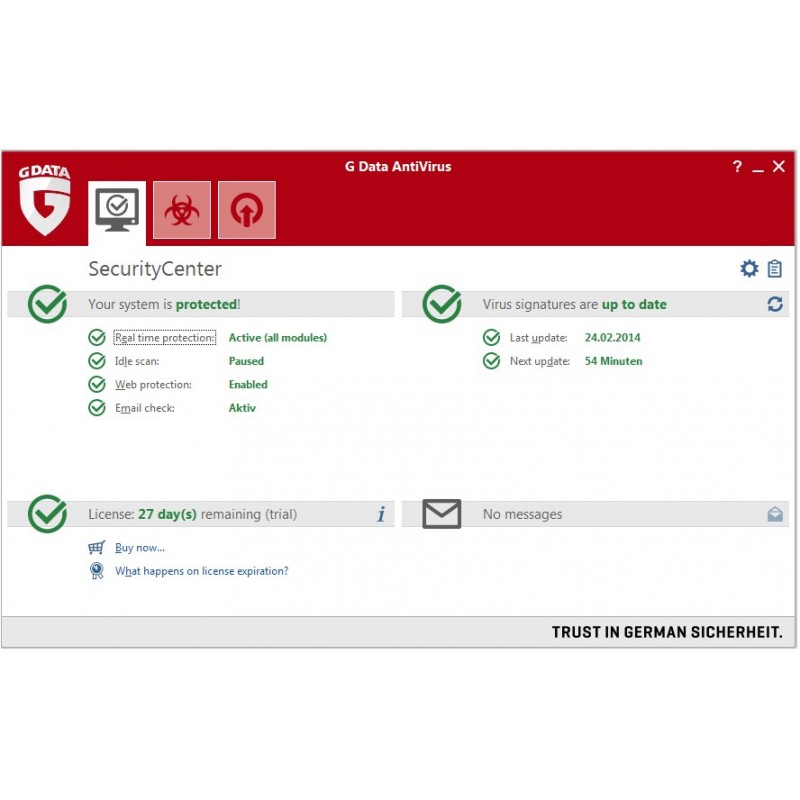Toggle the Idle scan setting

[x=137, y=361]
